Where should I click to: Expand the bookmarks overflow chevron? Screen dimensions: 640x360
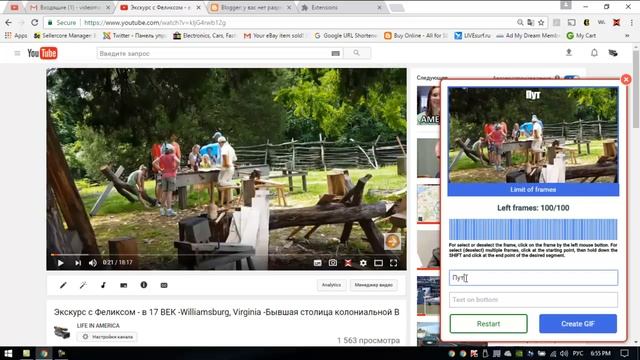click(x=627, y=36)
